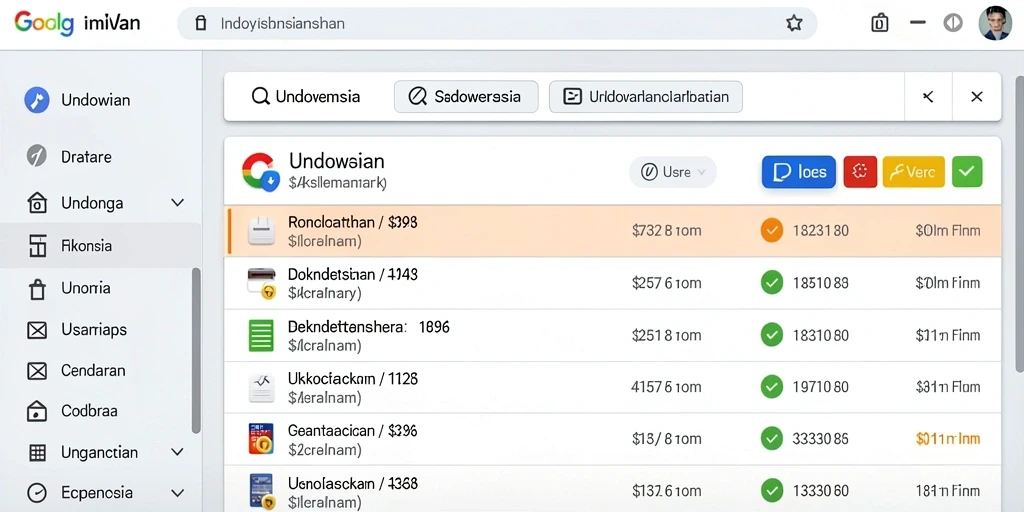Toggle green check status for Dokndetsian row

click(x=772, y=282)
